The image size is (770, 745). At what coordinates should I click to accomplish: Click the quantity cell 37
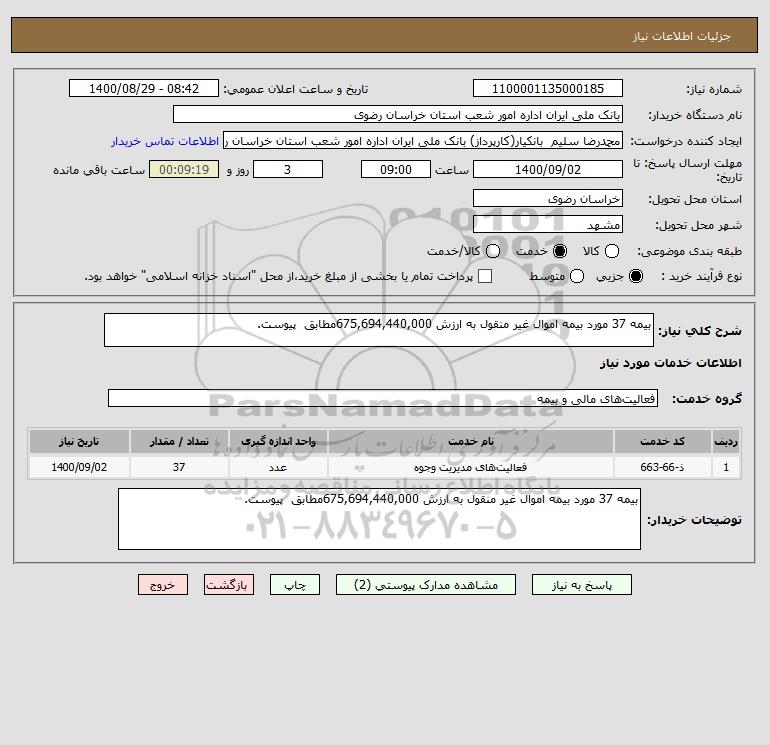[x=179, y=467]
